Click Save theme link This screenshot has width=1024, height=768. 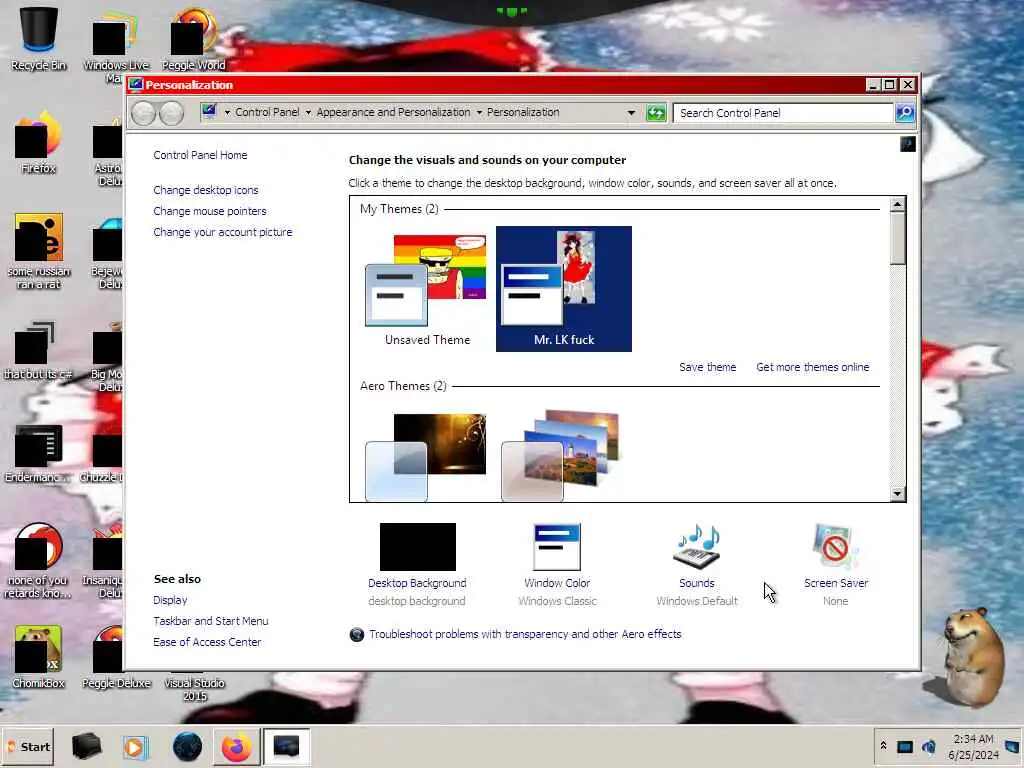[707, 367]
